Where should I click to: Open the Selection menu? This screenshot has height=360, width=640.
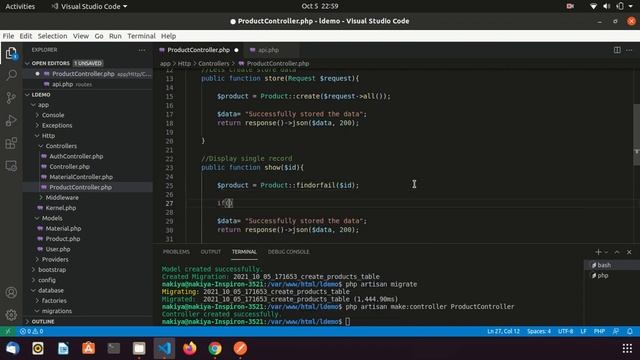(52, 36)
